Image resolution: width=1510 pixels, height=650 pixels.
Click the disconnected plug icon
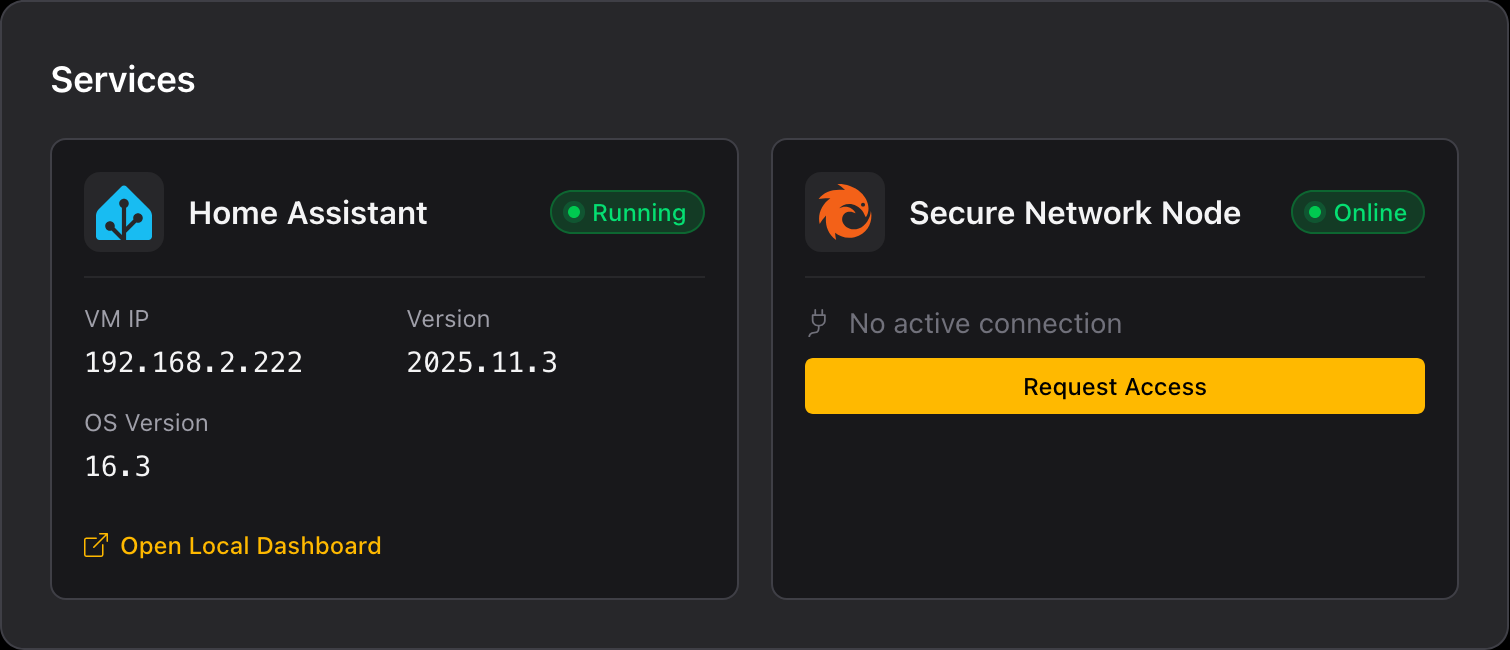click(818, 323)
